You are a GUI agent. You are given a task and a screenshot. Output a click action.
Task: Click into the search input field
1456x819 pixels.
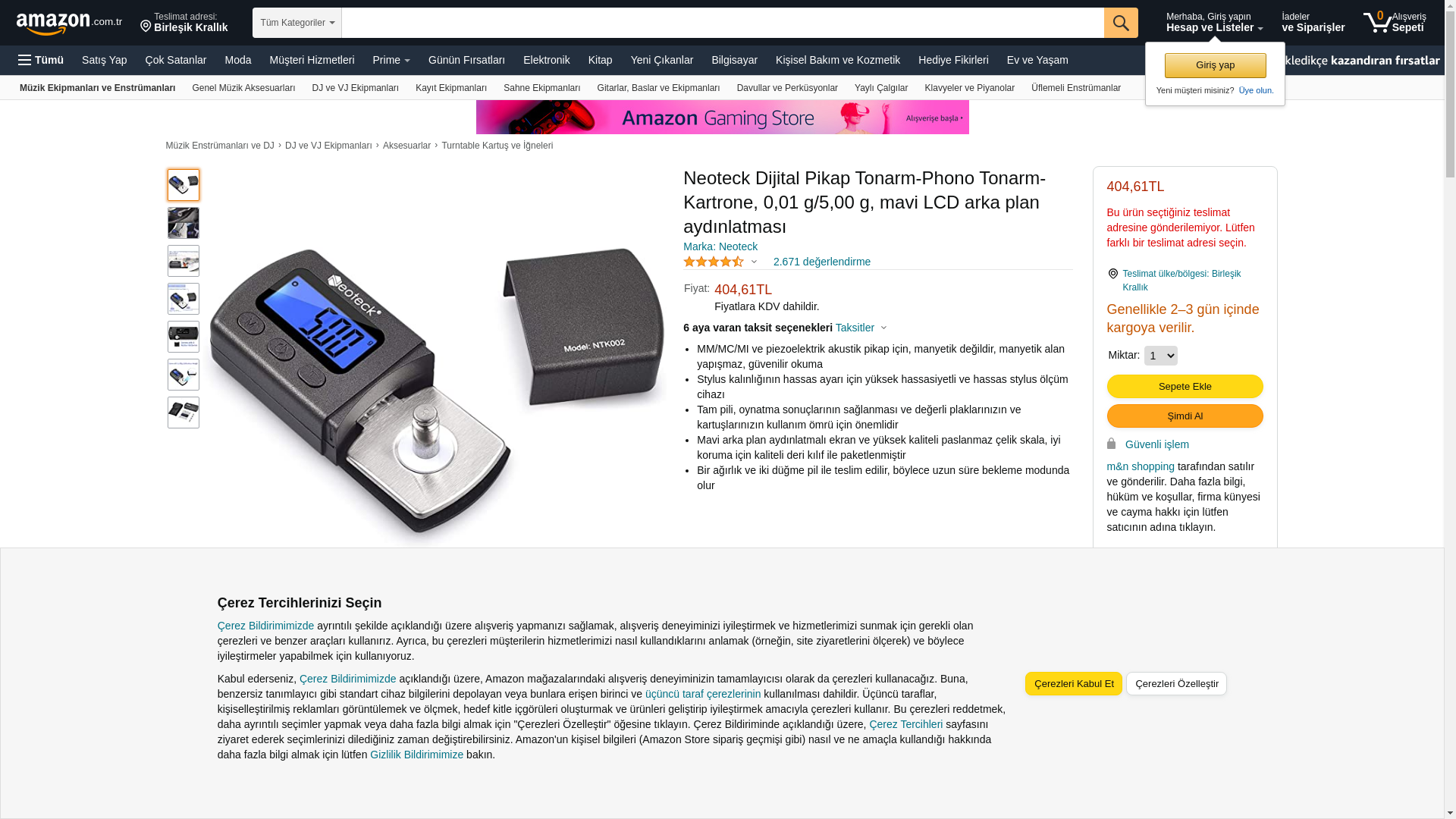[723, 23]
